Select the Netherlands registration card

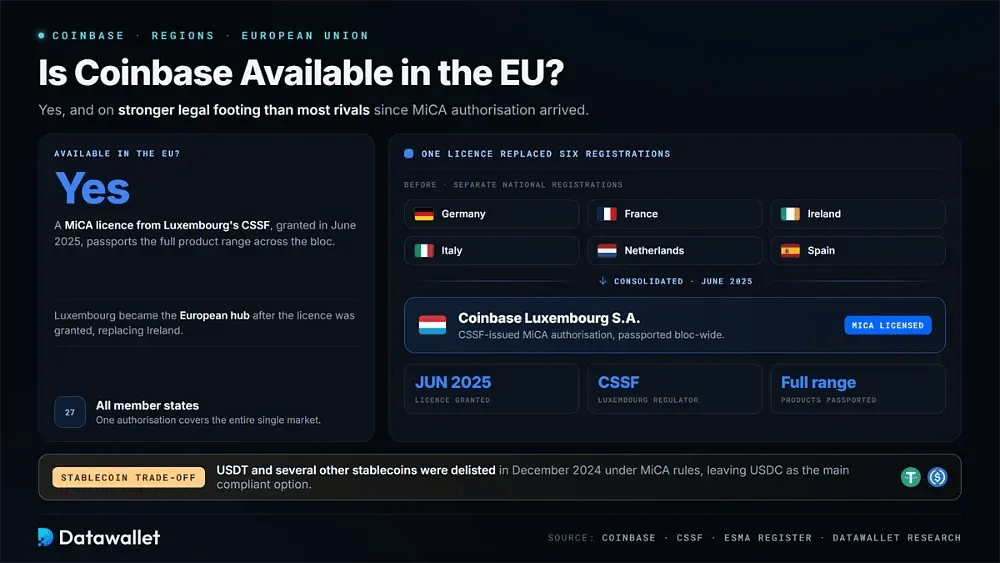[x=675, y=251]
